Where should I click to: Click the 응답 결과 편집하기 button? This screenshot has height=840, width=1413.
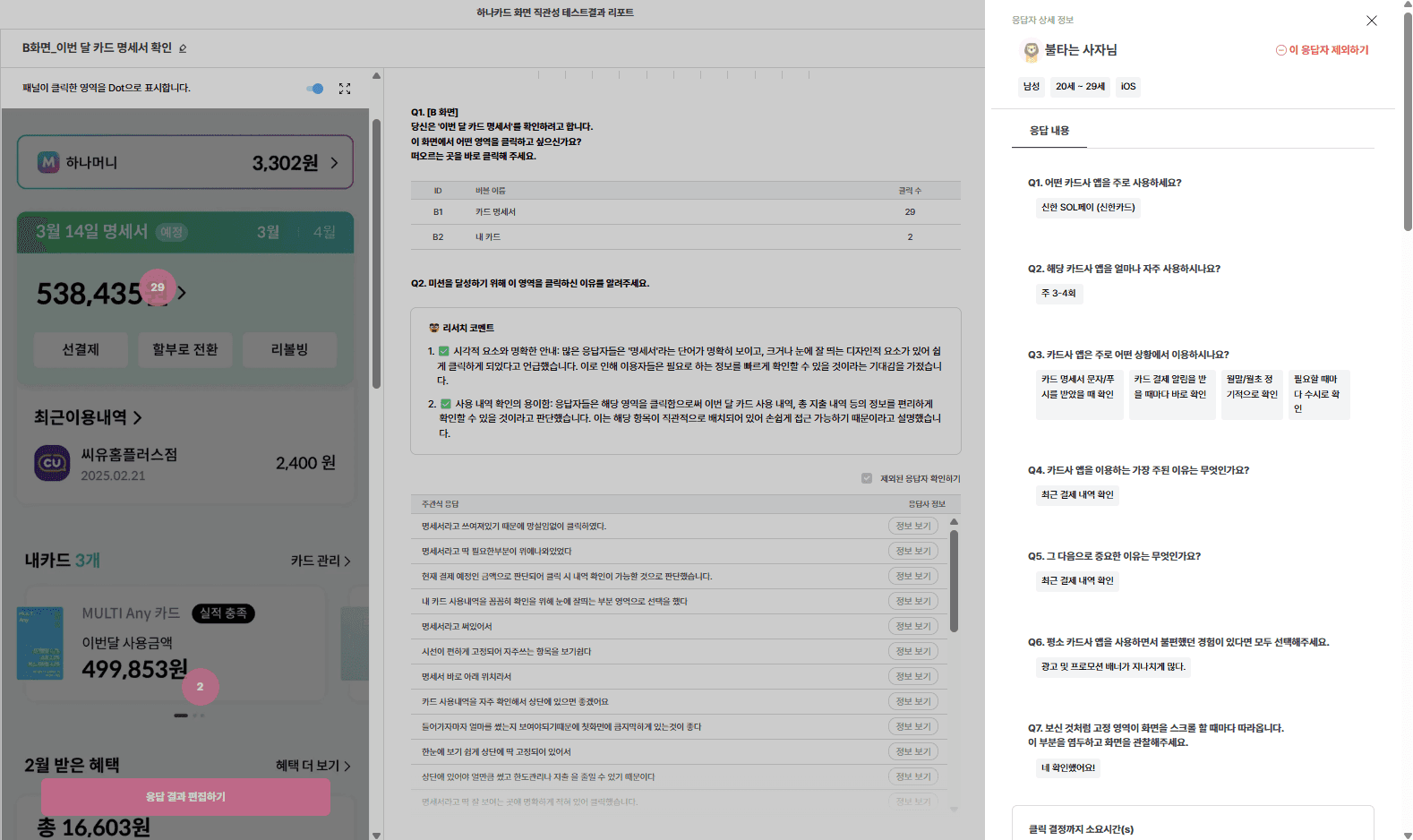point(185,797)
